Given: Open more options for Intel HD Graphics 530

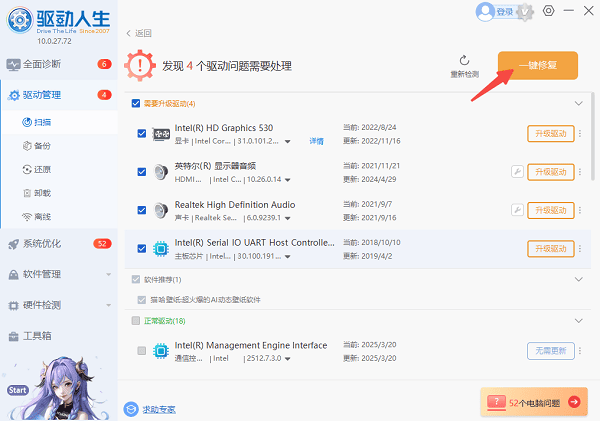Looking at the screenshot, I should 579,134.
